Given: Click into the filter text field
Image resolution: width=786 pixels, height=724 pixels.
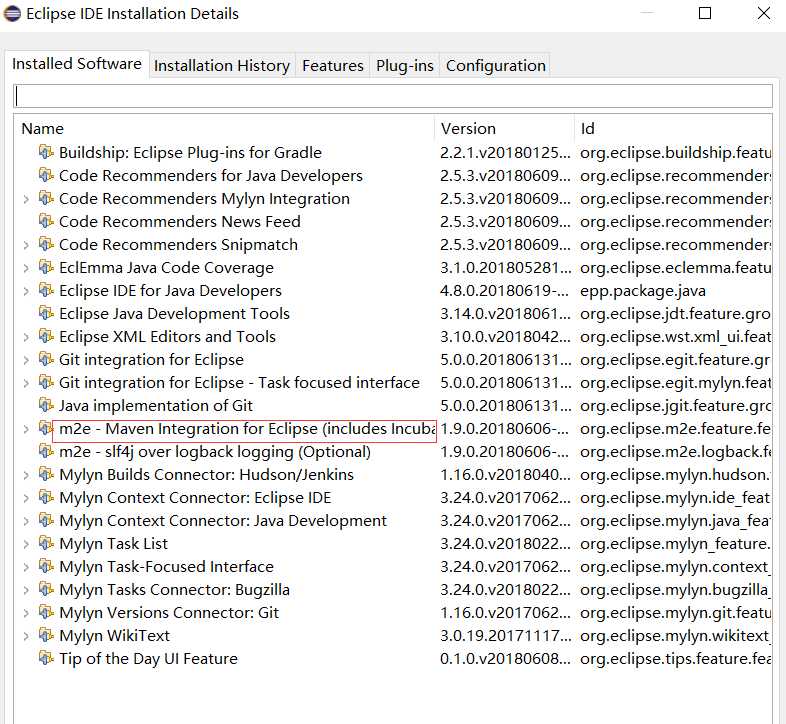Looking at the screenshot, I should click(x=393, y=96).
